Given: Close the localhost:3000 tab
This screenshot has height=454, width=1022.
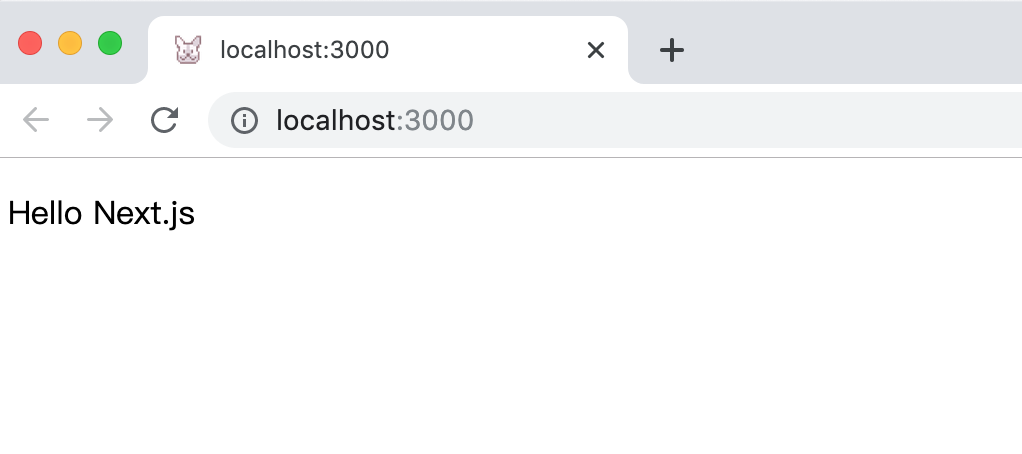Looking at the screenshot, I should point(596,50).
